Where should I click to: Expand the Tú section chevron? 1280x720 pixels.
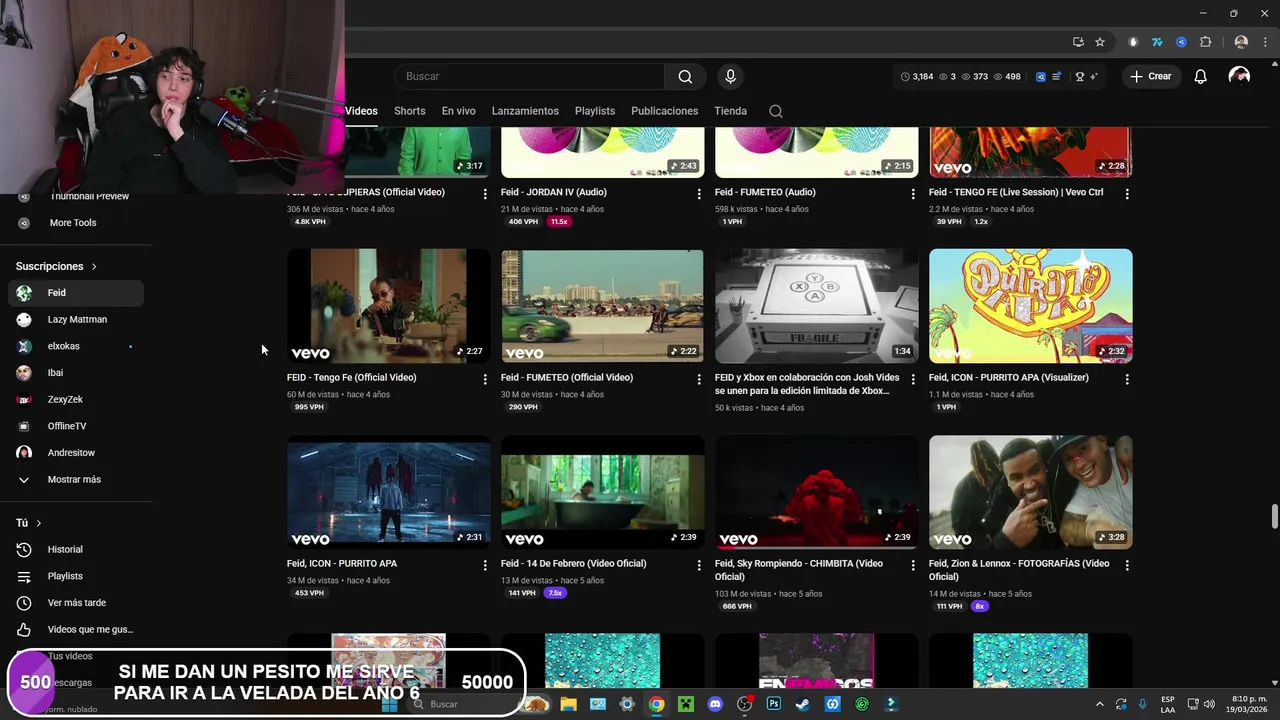(39, 523)
